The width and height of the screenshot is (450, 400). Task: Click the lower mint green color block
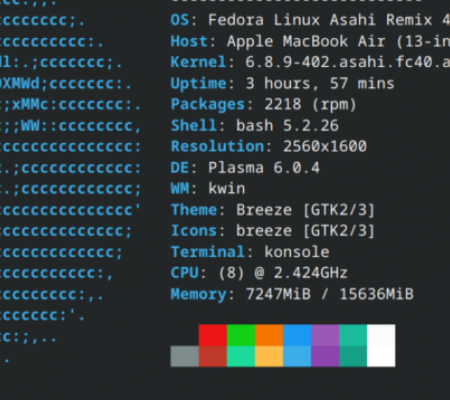(241, 356)
